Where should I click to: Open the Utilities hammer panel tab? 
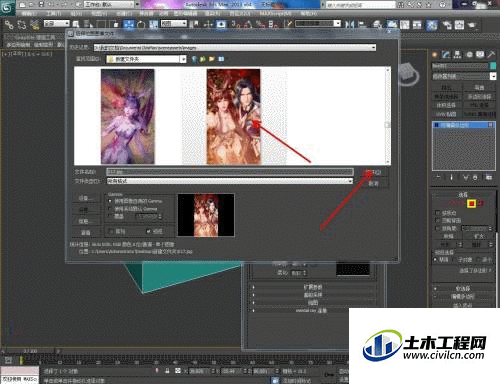click(491, 54)
